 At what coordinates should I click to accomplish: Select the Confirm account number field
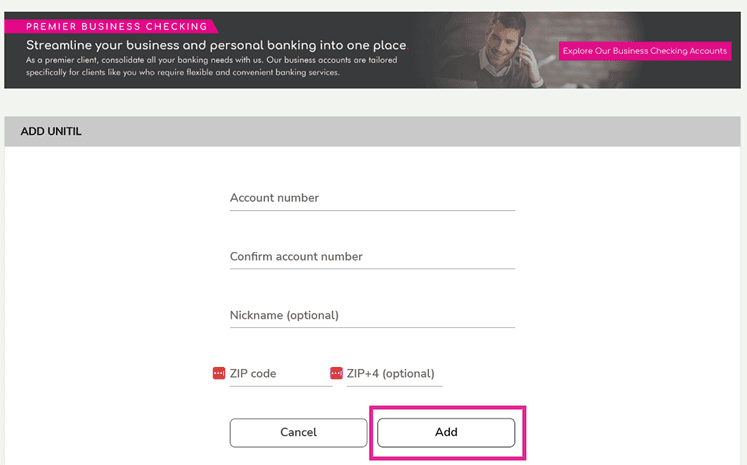(372, 256)
